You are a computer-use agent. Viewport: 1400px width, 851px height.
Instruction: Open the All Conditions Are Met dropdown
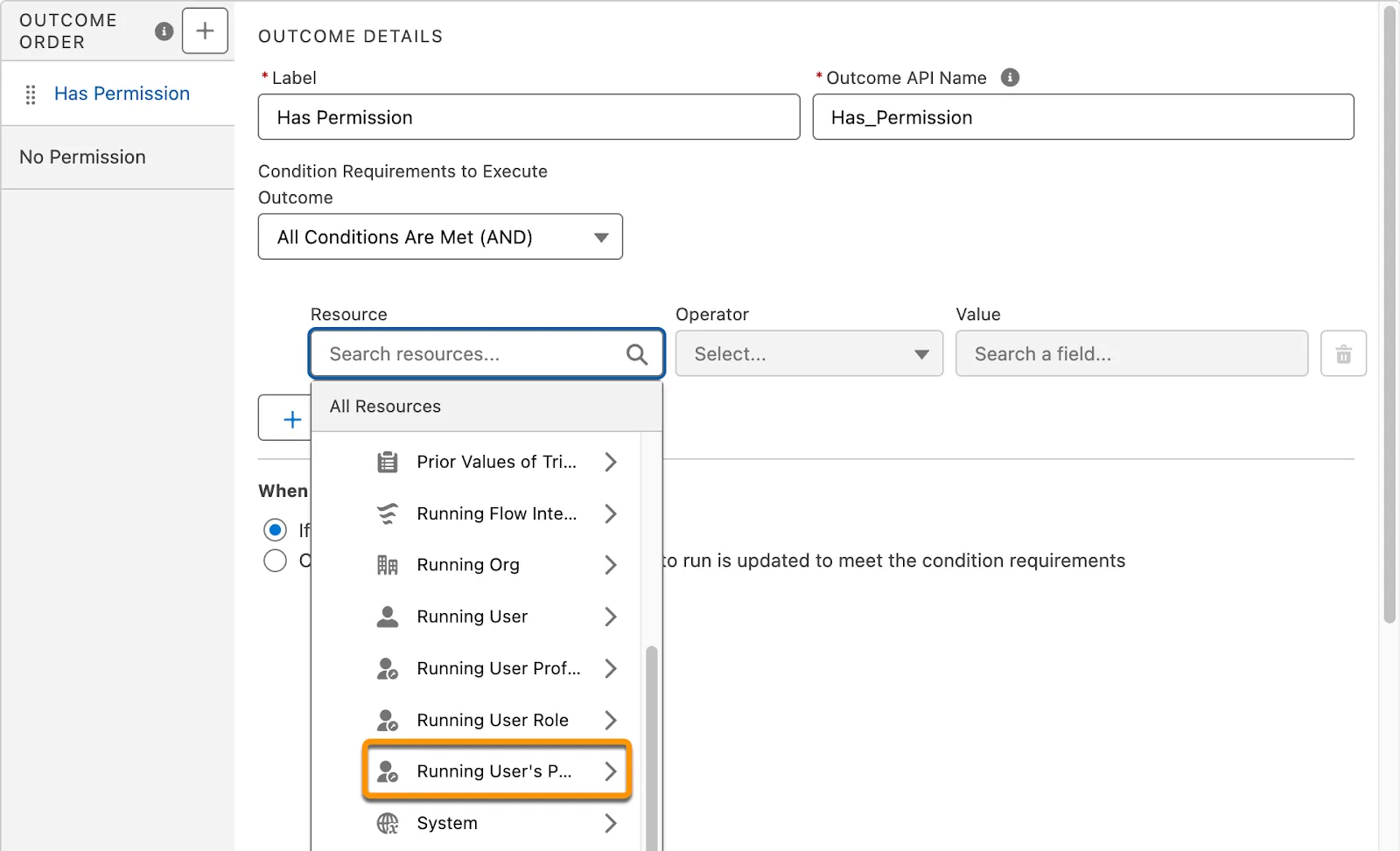coord(440,236)
